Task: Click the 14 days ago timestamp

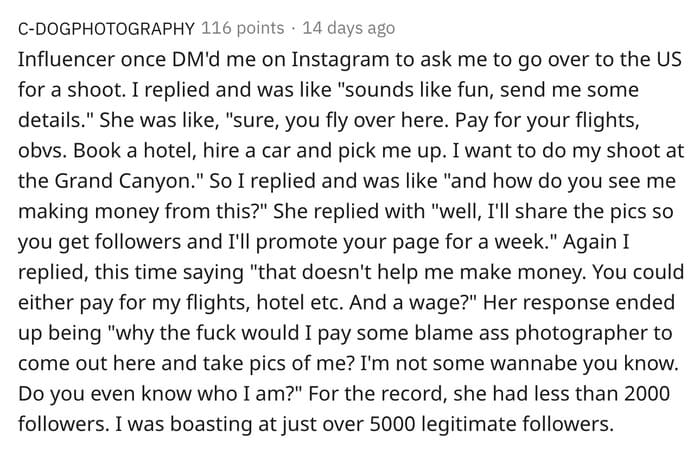Action: [349, 28]
